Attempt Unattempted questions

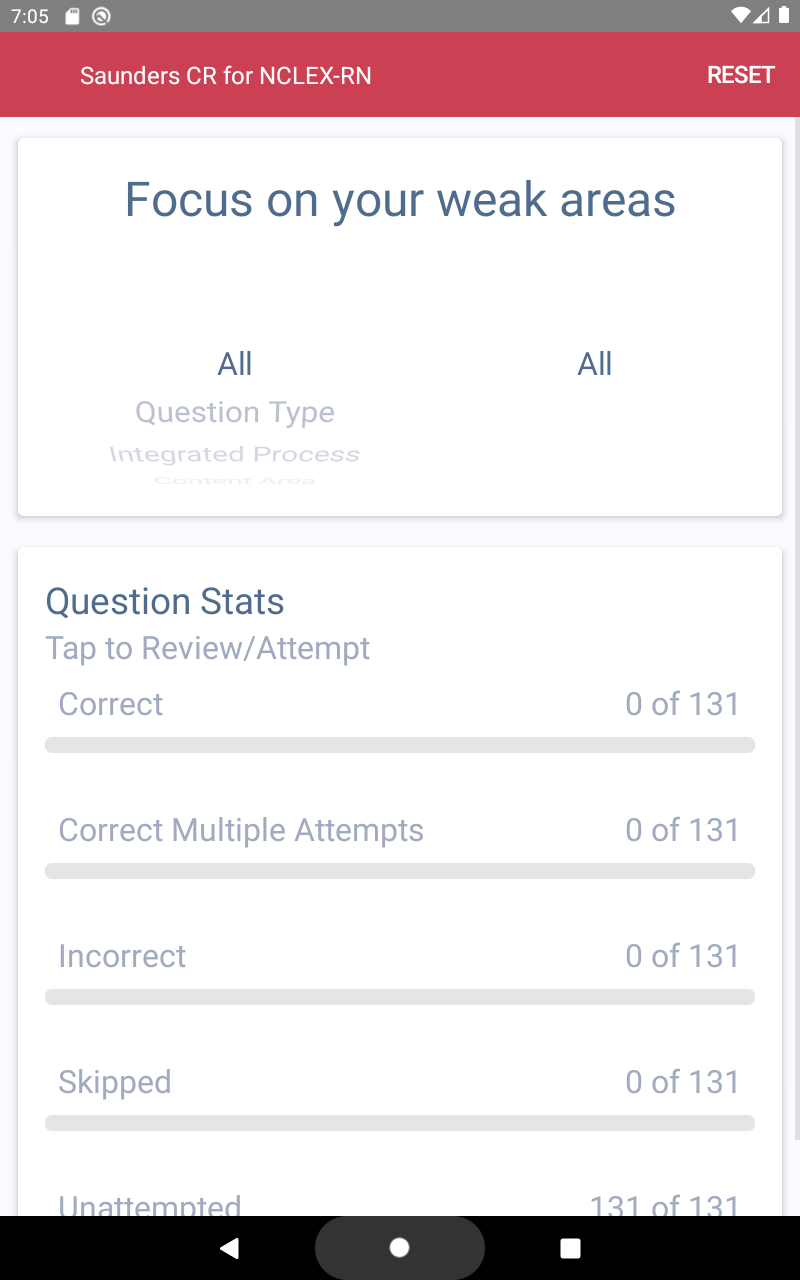[x=400, y=1204]
